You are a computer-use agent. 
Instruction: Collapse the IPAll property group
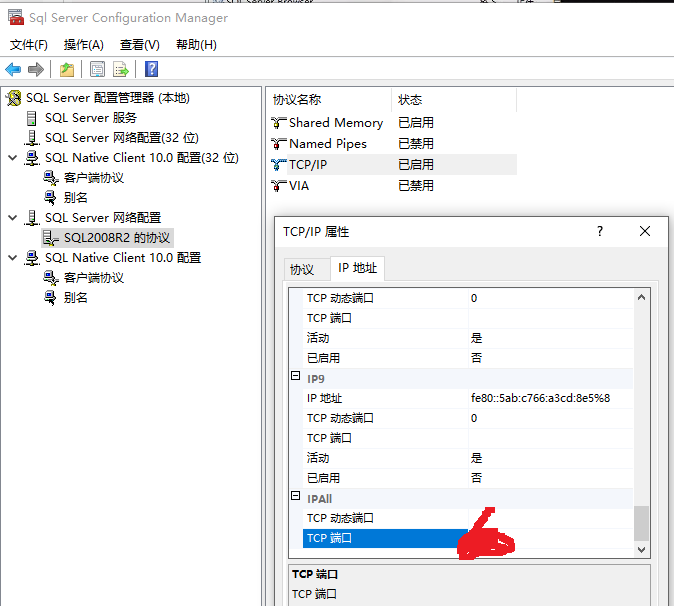coord(295,496)
